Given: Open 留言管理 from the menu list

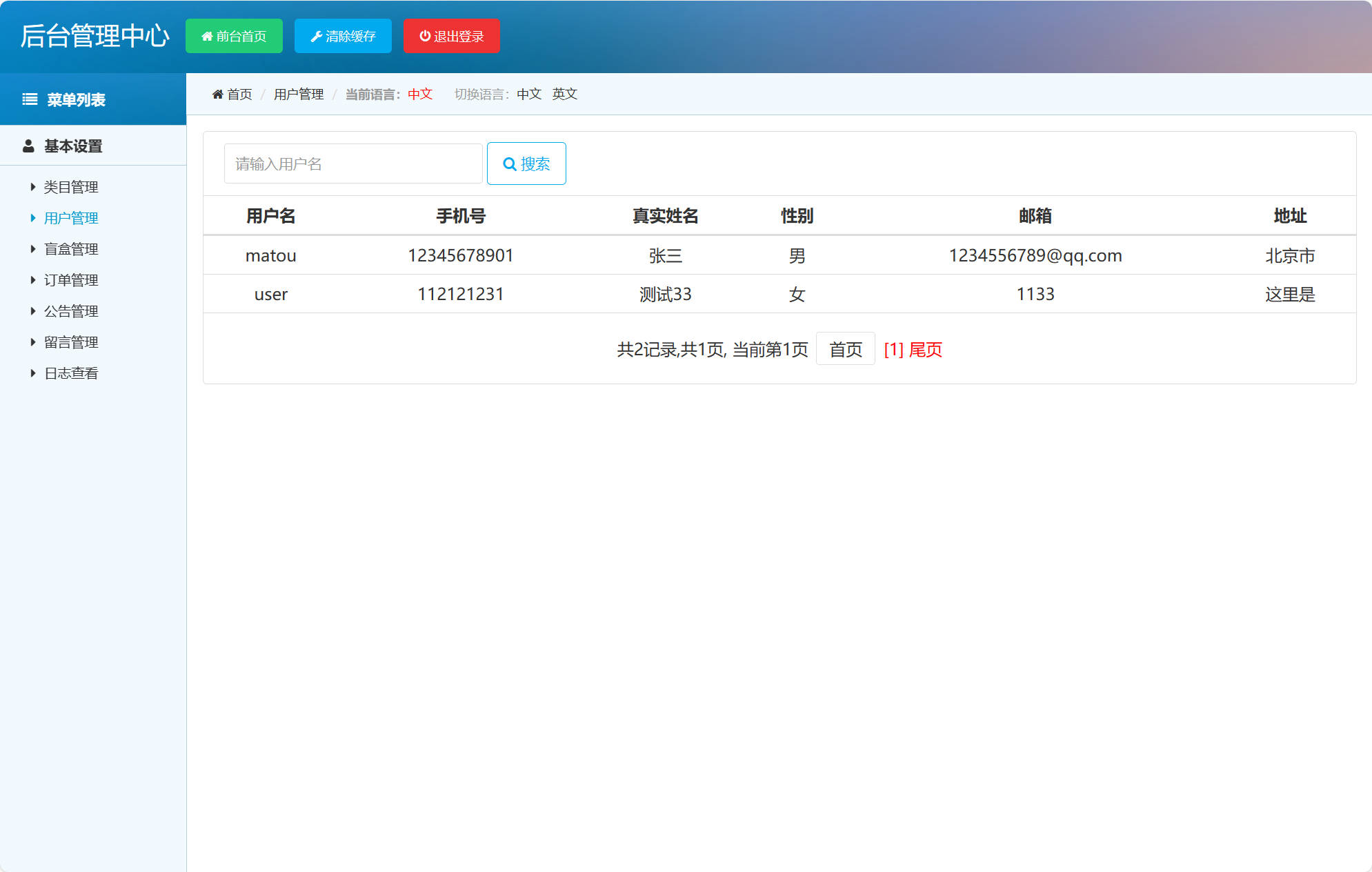Looking at the screenshot, I should point(71,341).
